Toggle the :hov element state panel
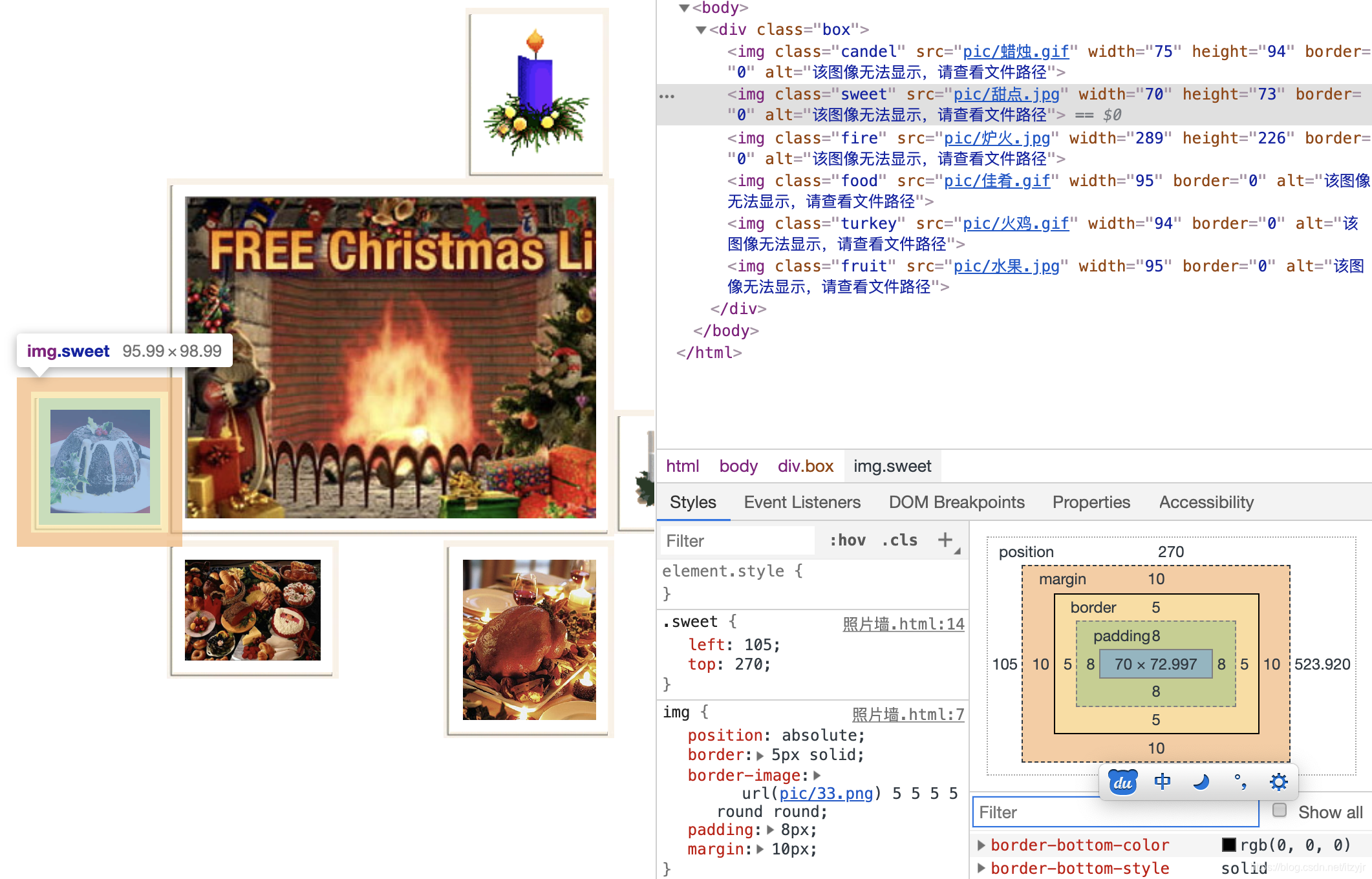 point(848,540)
